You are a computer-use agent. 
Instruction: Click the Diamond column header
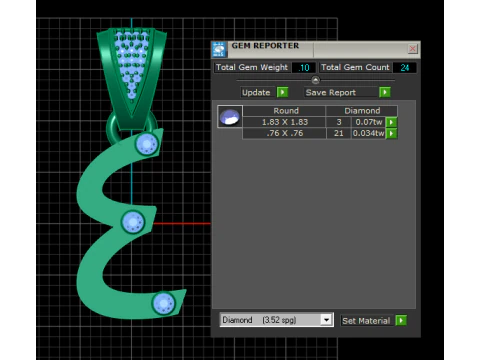tap(362, 111)
